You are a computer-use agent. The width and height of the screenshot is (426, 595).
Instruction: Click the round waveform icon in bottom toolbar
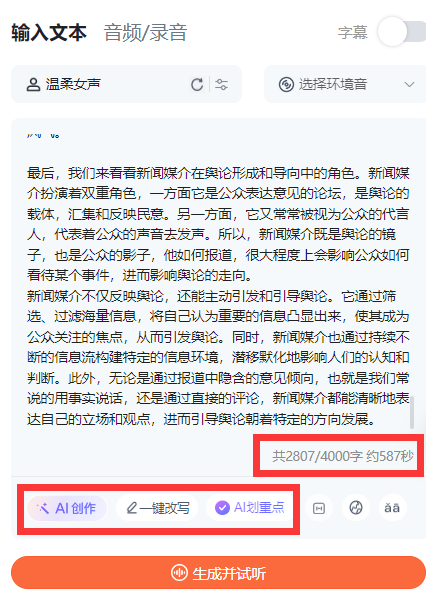356,508
